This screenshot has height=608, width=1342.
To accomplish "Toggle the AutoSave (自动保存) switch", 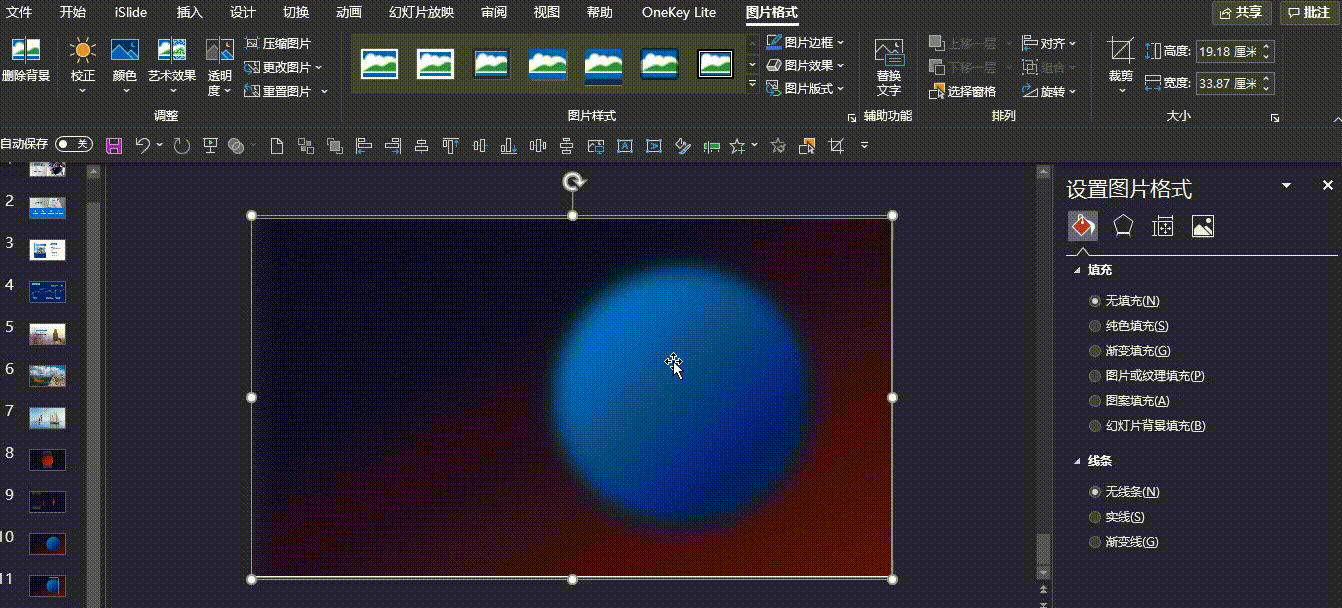I will tap(75, 145).
